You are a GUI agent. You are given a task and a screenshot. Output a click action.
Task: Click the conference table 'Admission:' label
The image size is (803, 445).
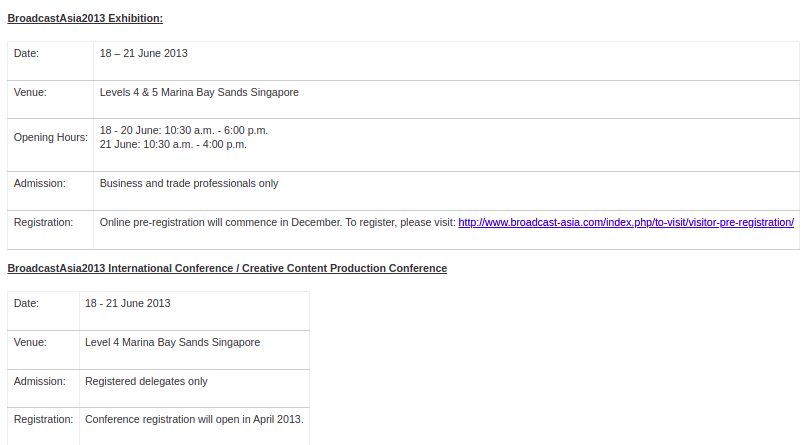pos(39,382)
